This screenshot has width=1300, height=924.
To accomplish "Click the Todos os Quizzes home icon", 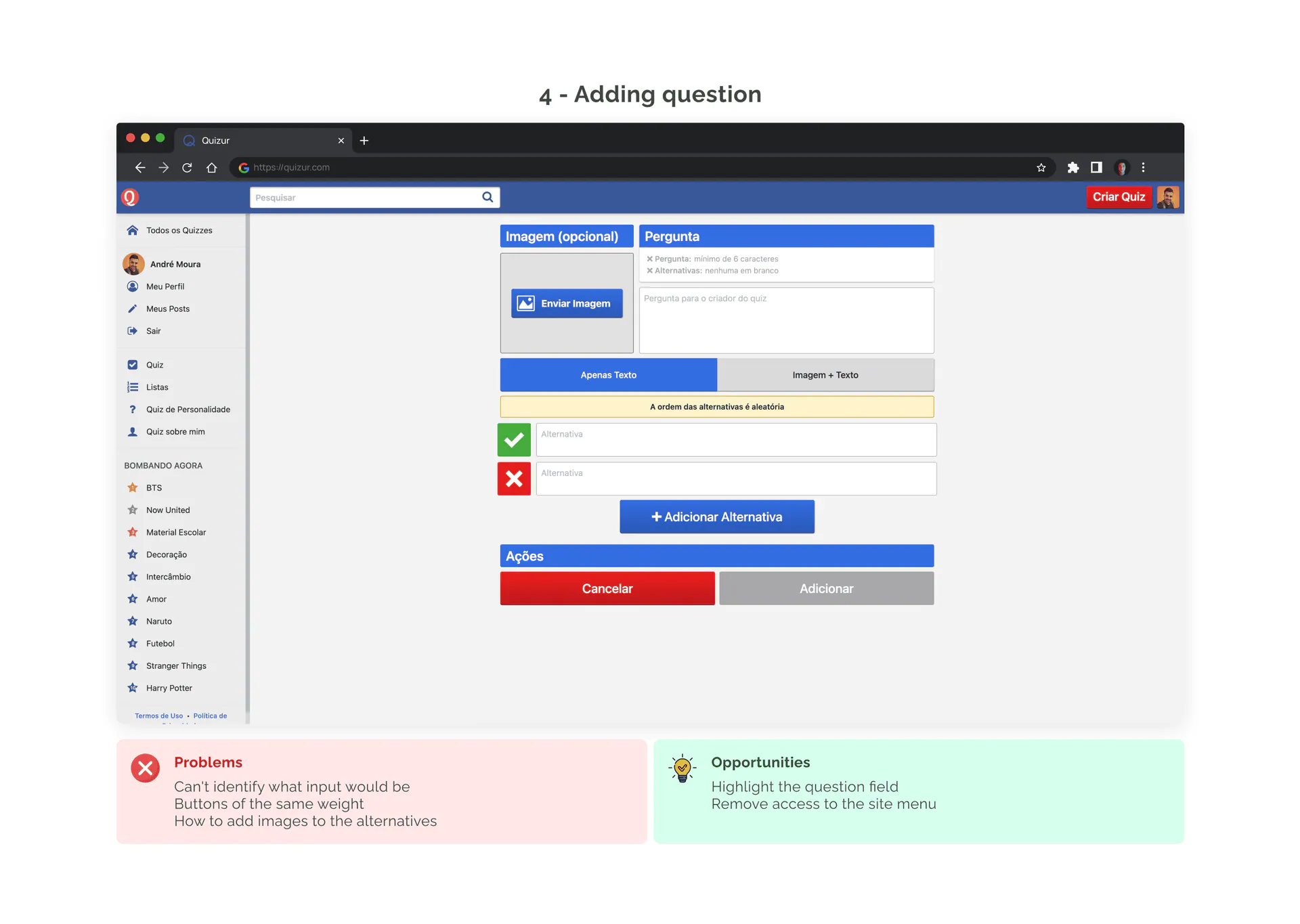I will tap(133, 230).
